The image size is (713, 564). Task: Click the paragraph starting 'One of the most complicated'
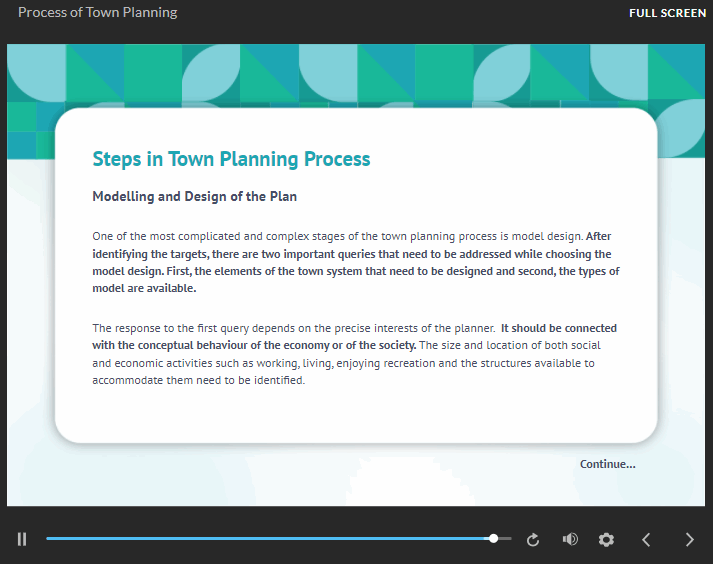pos(356,262)
